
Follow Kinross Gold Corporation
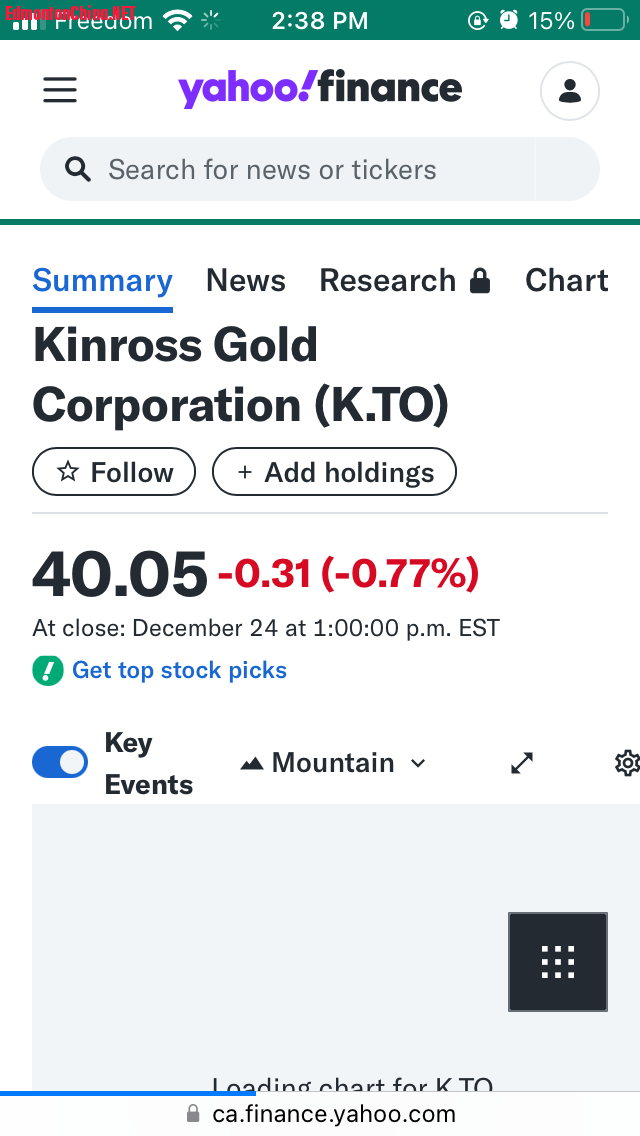point(114,472)
